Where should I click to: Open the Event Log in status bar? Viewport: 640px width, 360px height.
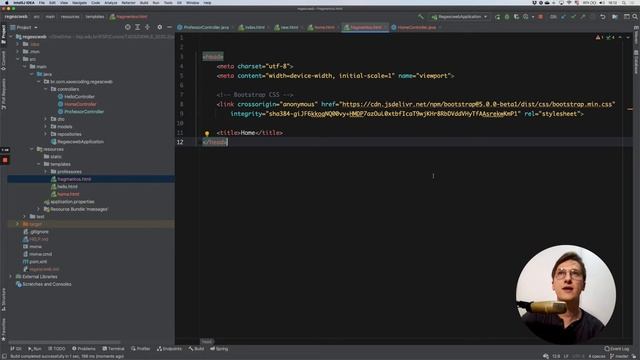(x=617, y=349)
